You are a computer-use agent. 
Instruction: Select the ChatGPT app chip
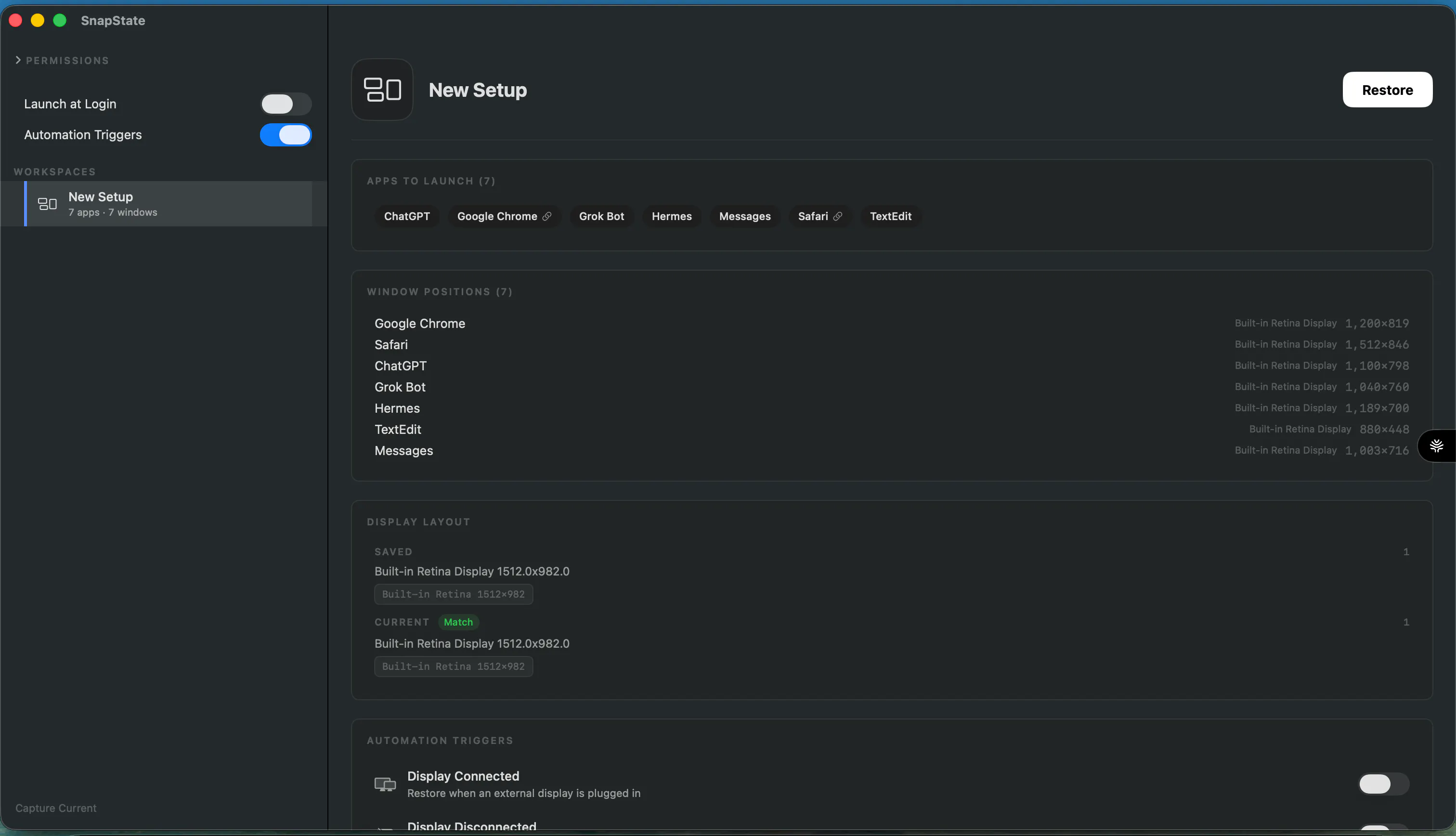(407, 217)
